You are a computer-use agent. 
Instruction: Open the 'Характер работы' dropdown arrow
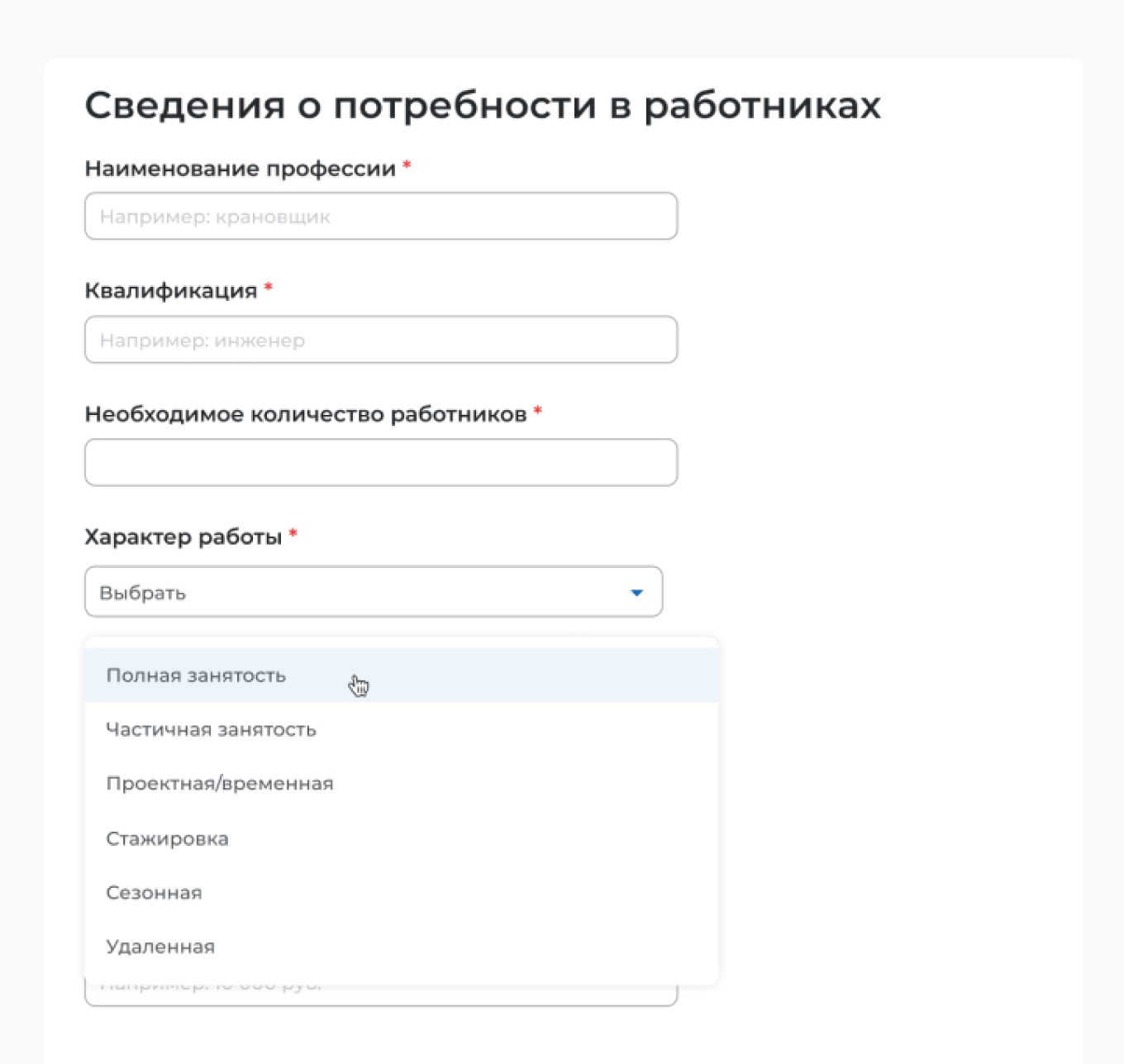pyautogui.click(x=636, y=592)
